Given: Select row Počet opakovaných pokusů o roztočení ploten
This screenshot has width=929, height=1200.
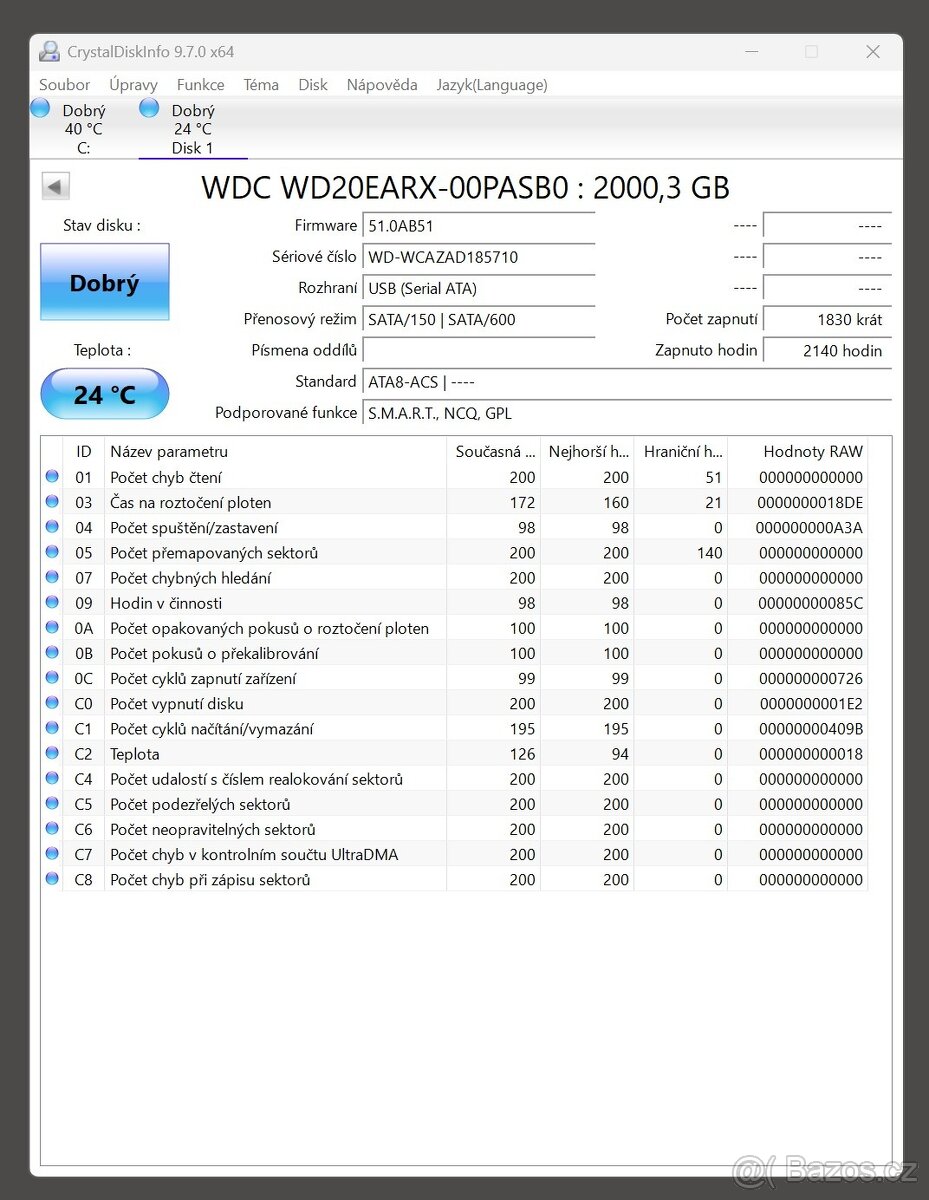Looking at the screenshot, I should tap(455, 628).
